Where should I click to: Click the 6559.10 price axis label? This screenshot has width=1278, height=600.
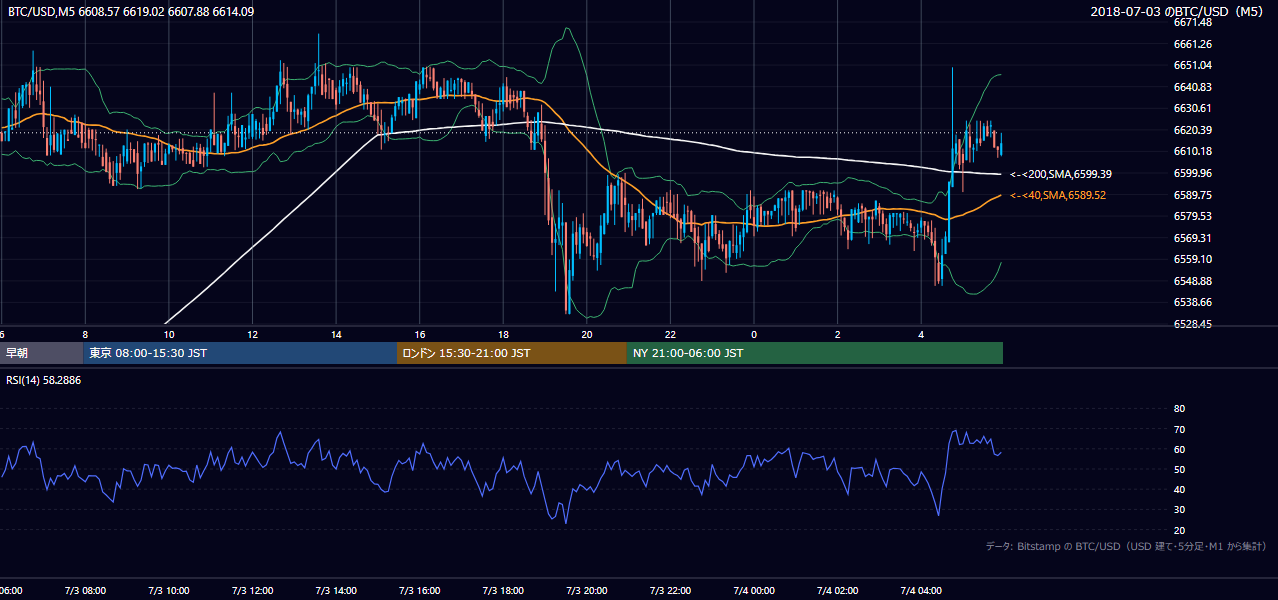(1193, 259)
